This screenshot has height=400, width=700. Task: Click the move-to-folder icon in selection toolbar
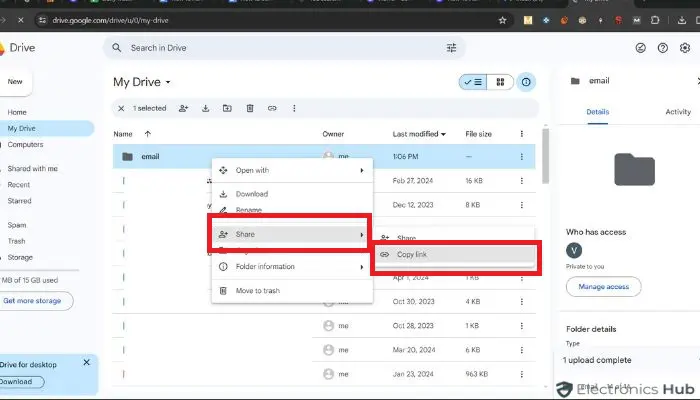coord(227,108)
